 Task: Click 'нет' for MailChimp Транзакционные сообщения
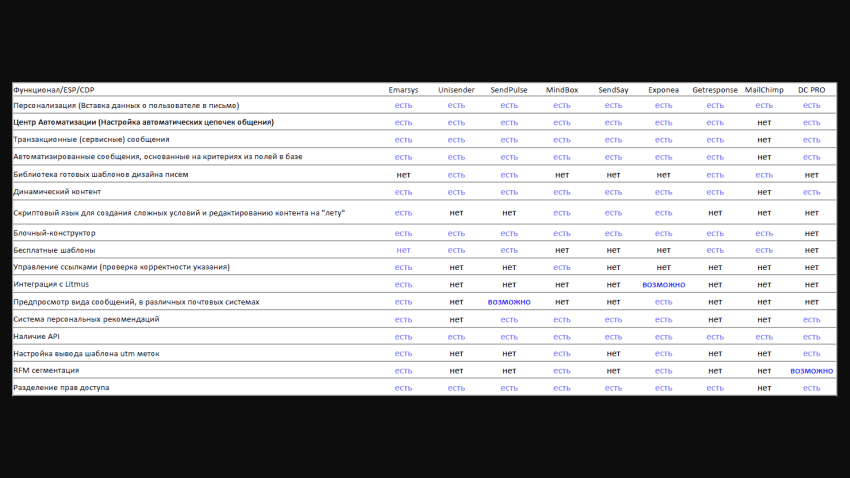[764, 140]
